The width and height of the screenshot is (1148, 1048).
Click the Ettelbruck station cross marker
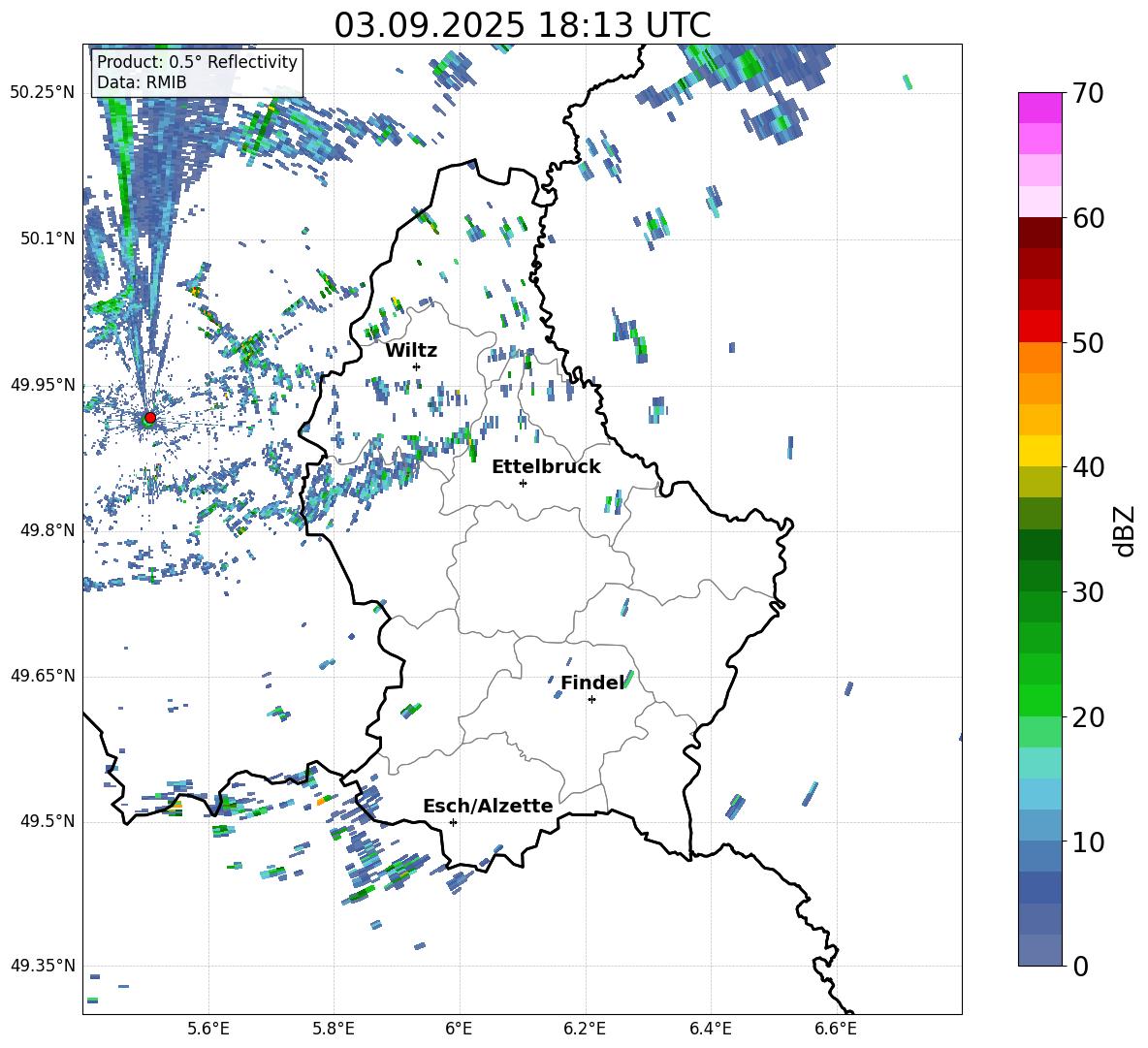tap(523, 483)
